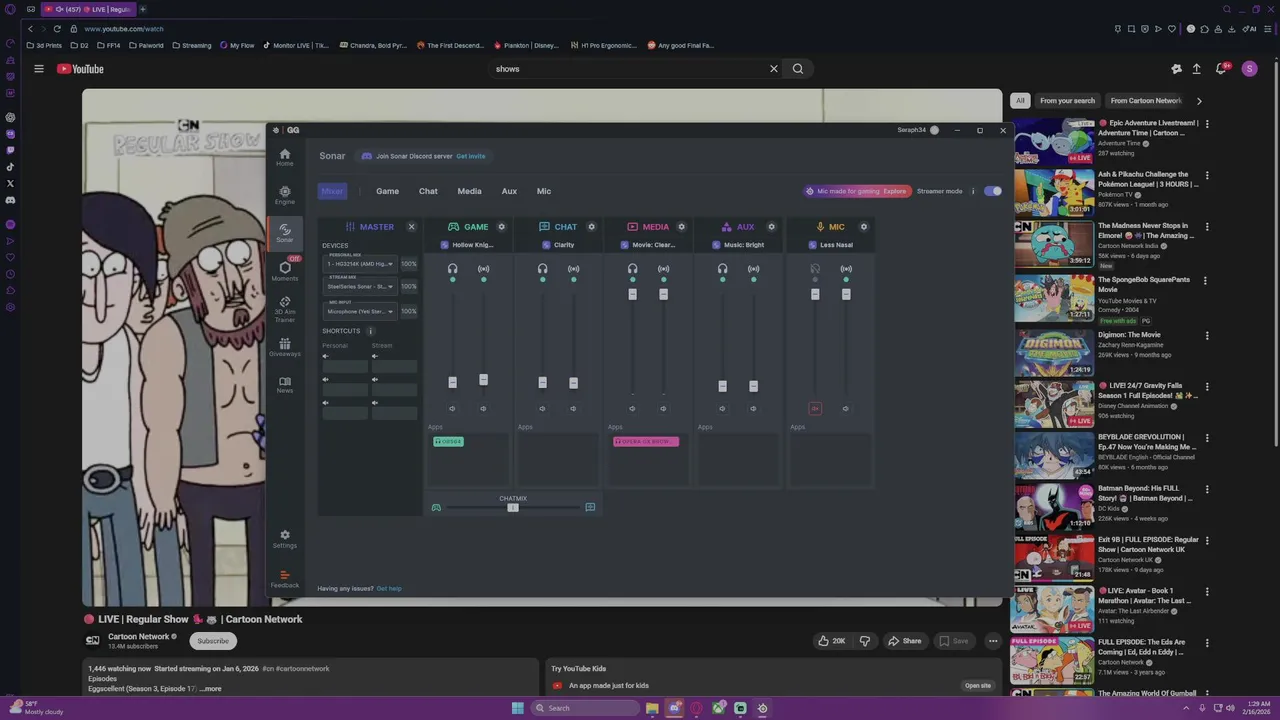Close the MASTER panel with X
Viewport: 1280px width, 720px height.
coord(411,227)
